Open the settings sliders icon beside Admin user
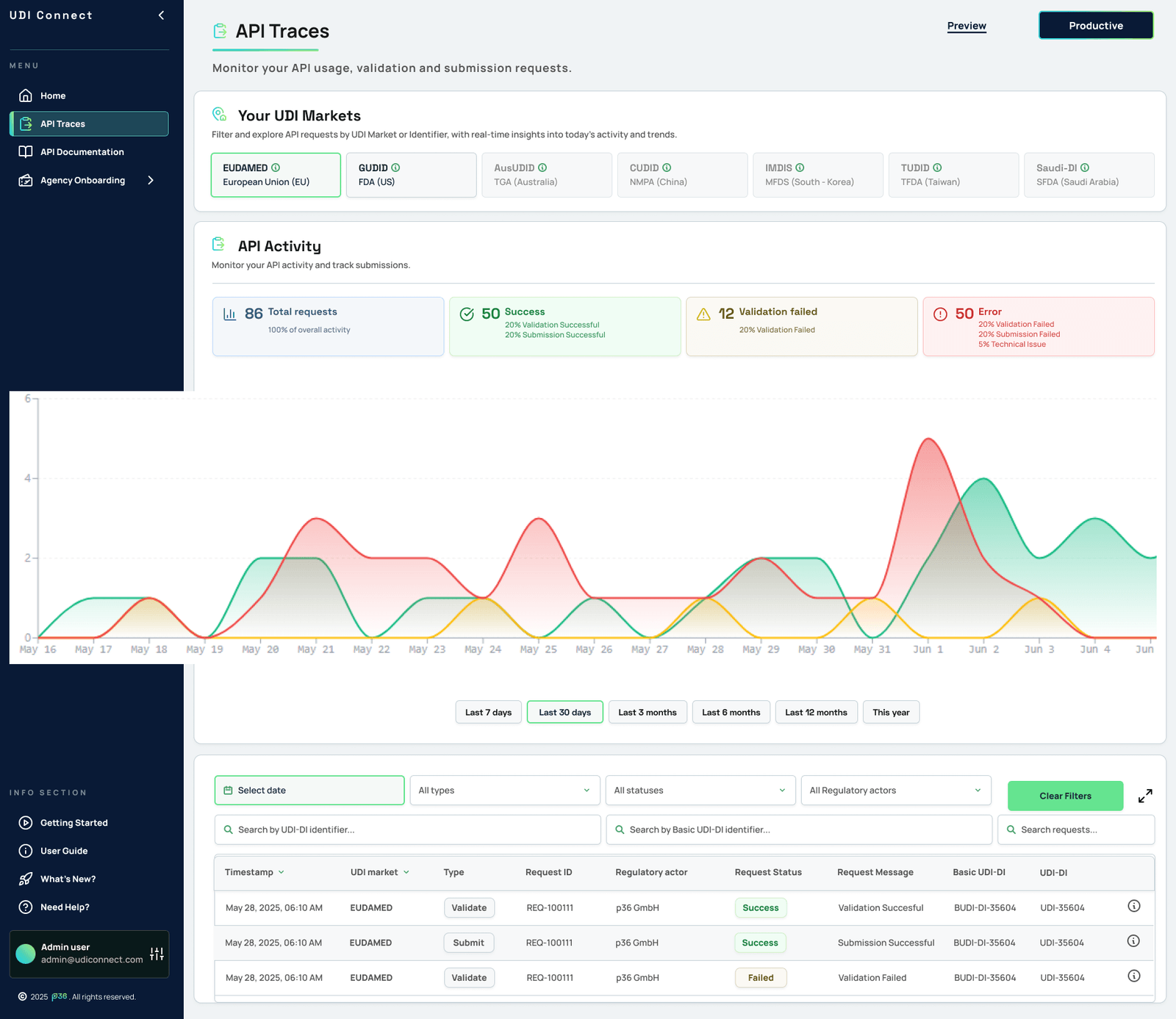The image size is (1176, 1019). click(x=157, y=954)
